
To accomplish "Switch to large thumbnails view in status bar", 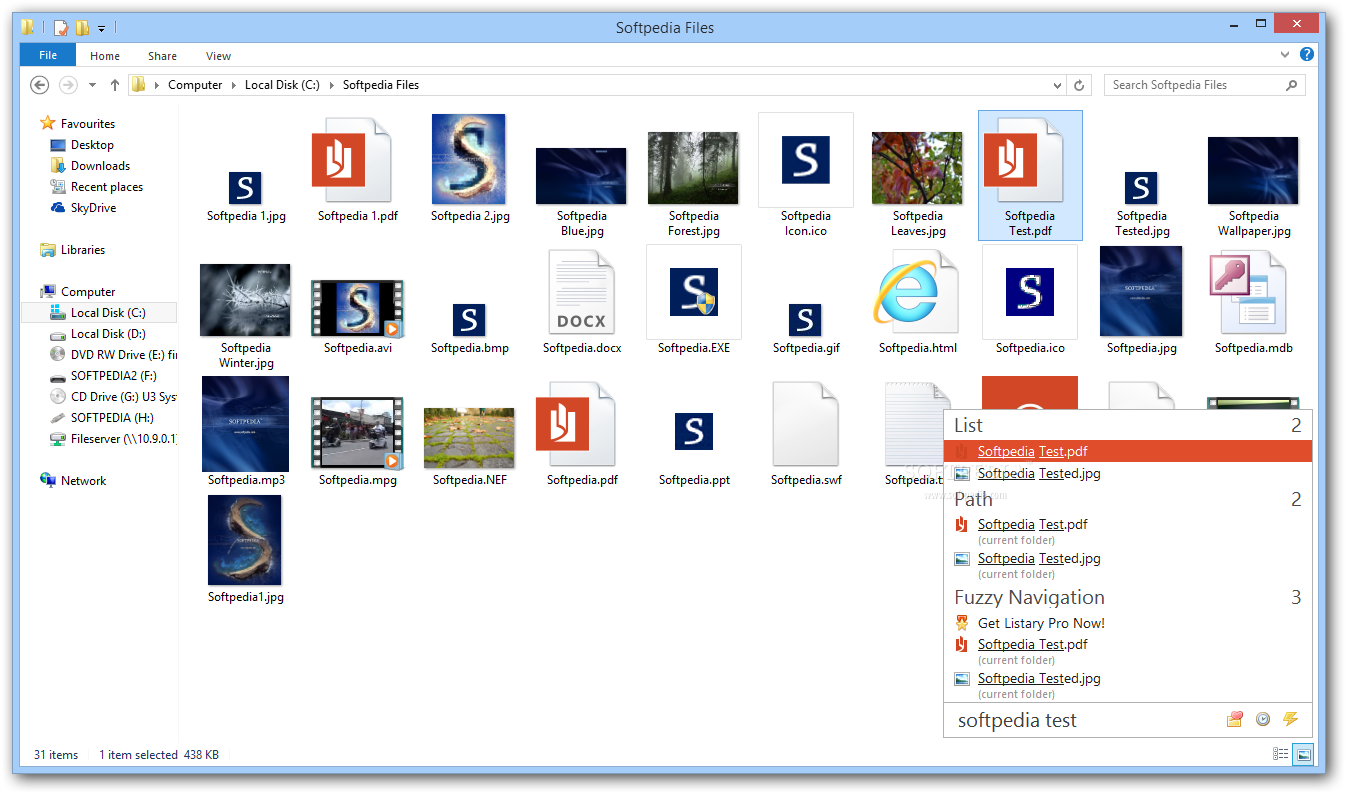I will 1303,754.
